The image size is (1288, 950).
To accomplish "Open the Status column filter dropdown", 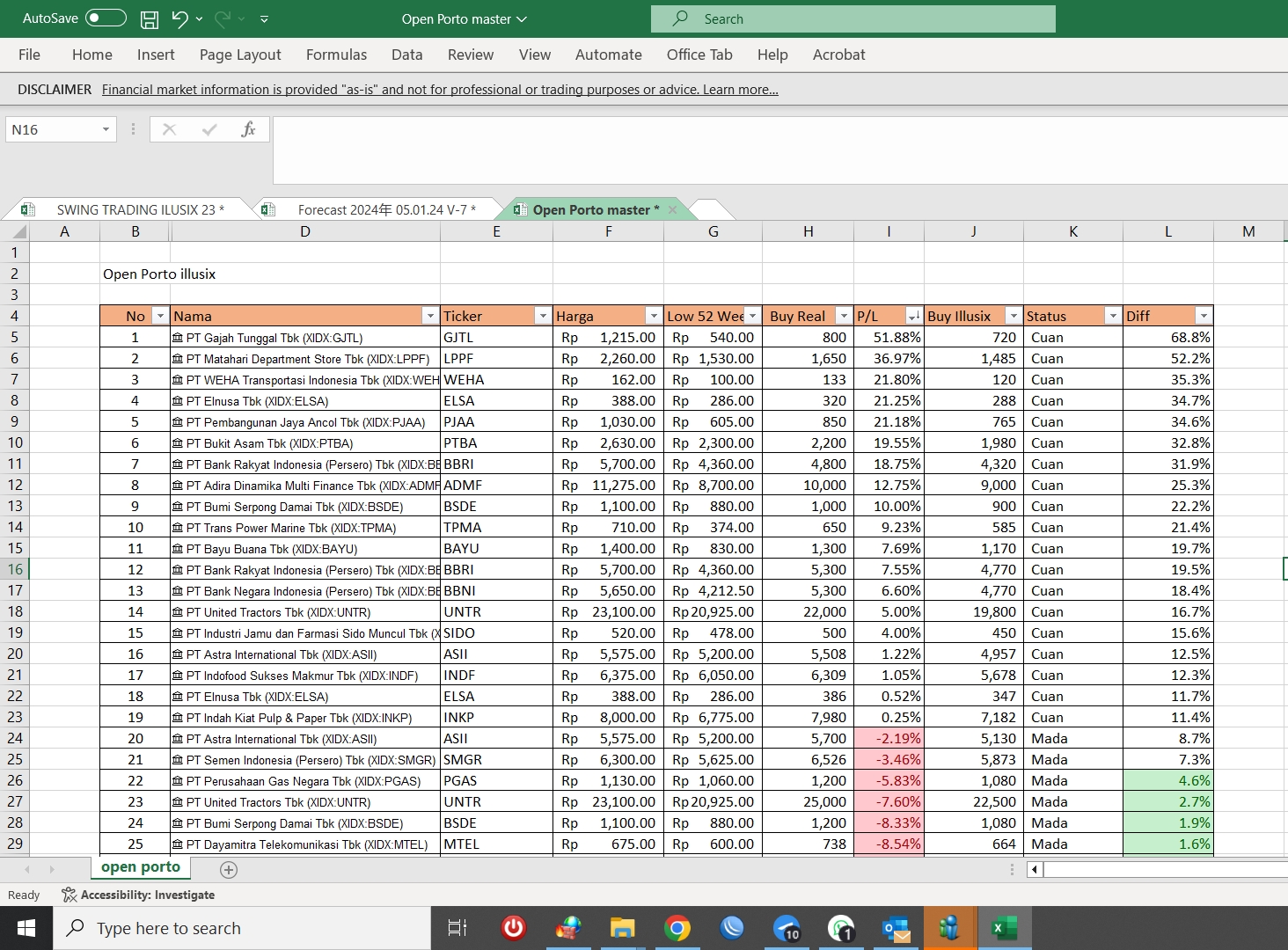I will tap(1113, 316).
